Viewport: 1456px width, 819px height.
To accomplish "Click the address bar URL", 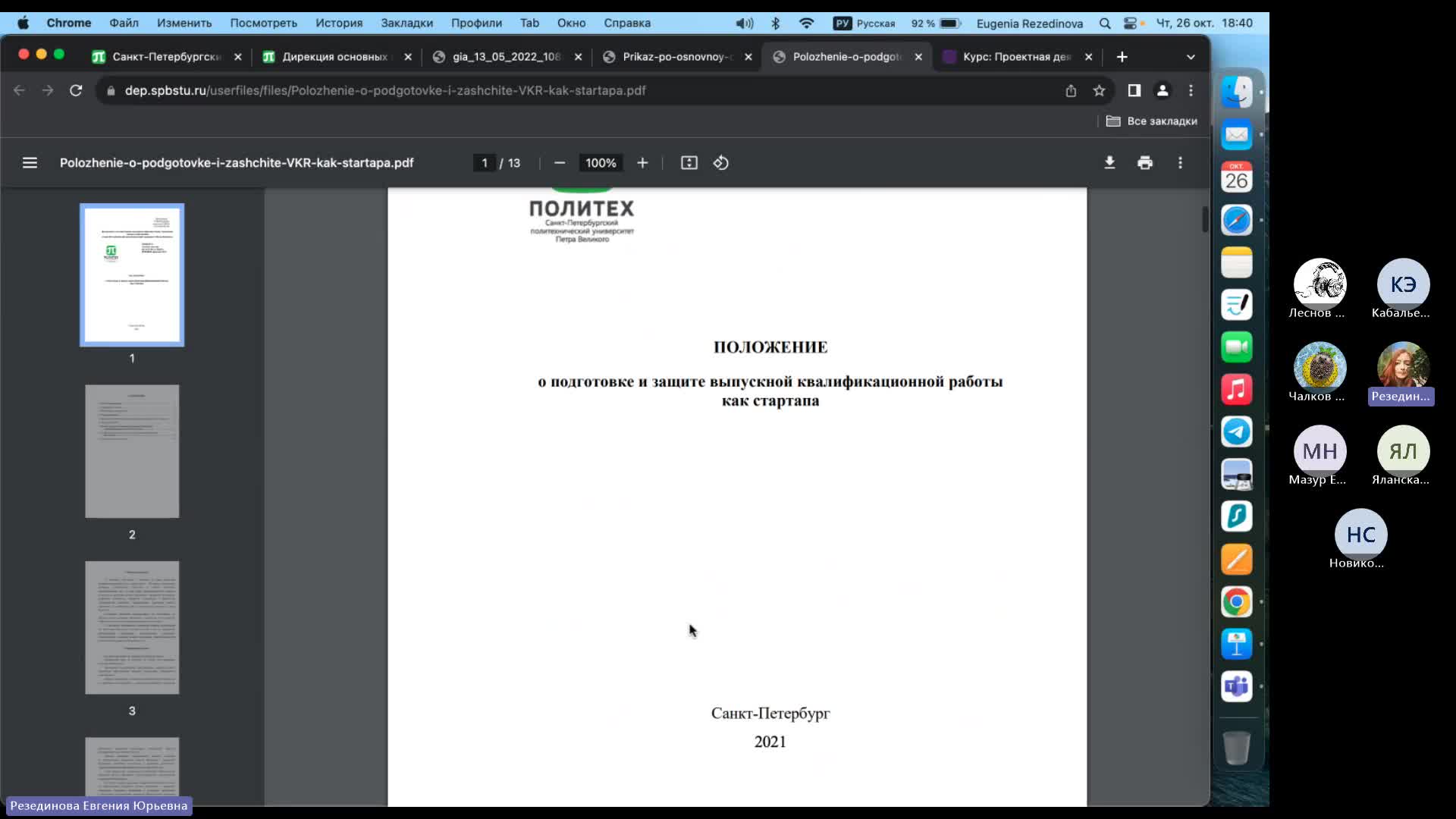I will tap(385, 90).
